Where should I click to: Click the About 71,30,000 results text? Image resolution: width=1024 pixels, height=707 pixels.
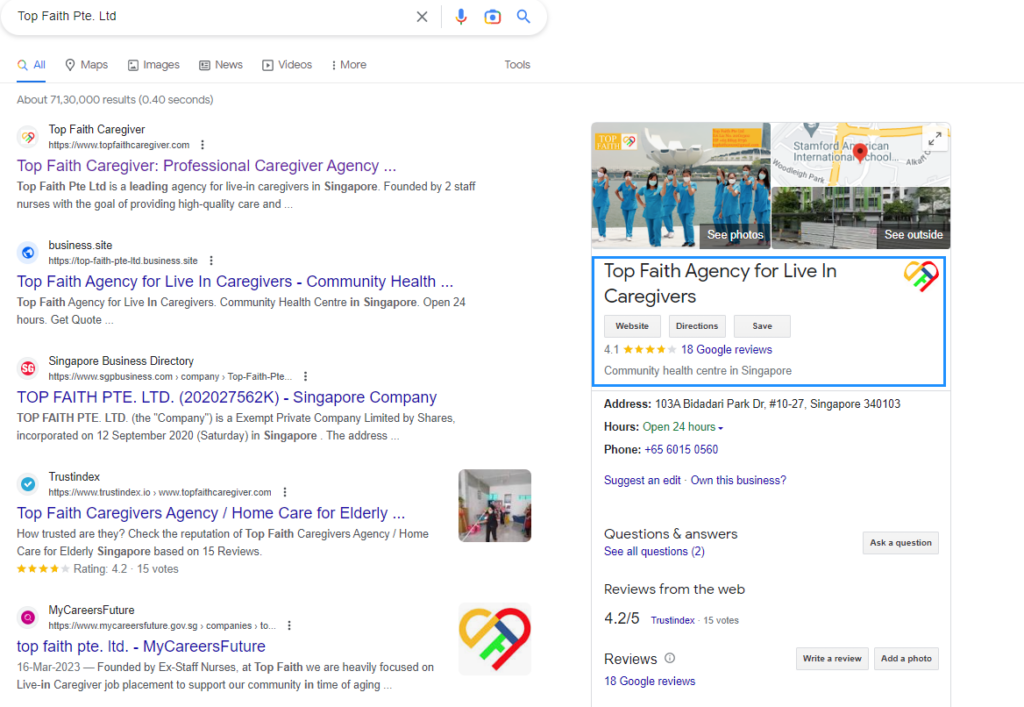115,100
